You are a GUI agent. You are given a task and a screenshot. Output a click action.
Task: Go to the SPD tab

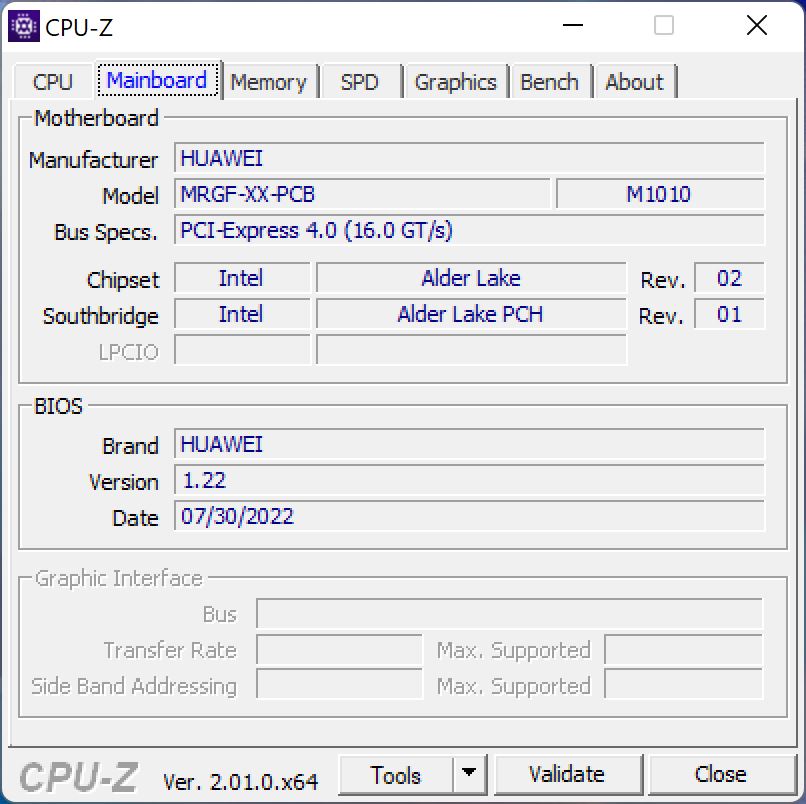[360, 82]
